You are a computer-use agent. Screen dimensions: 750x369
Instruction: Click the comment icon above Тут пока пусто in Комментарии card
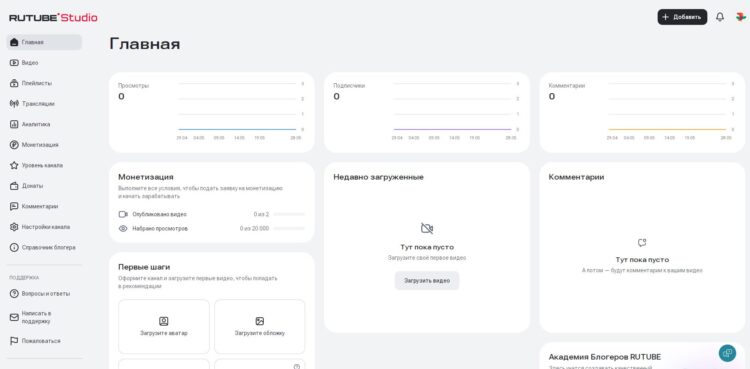click(642, 243)
